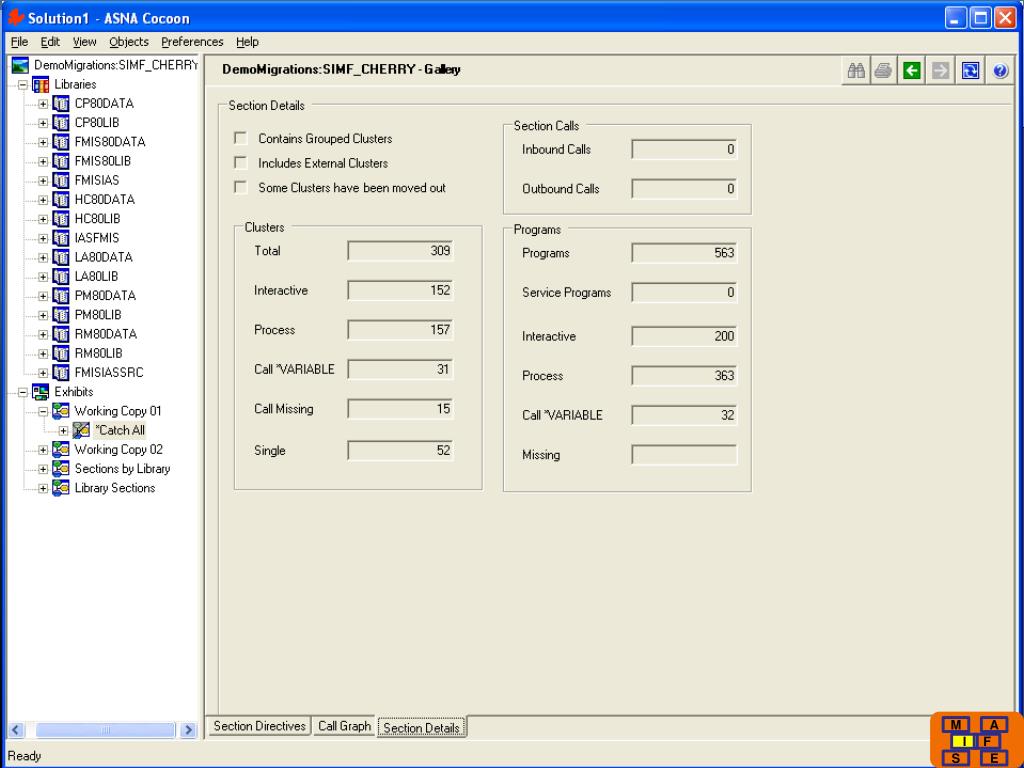
Task: Click the grey forward arrow icon
Action: (x=940, y=71)
